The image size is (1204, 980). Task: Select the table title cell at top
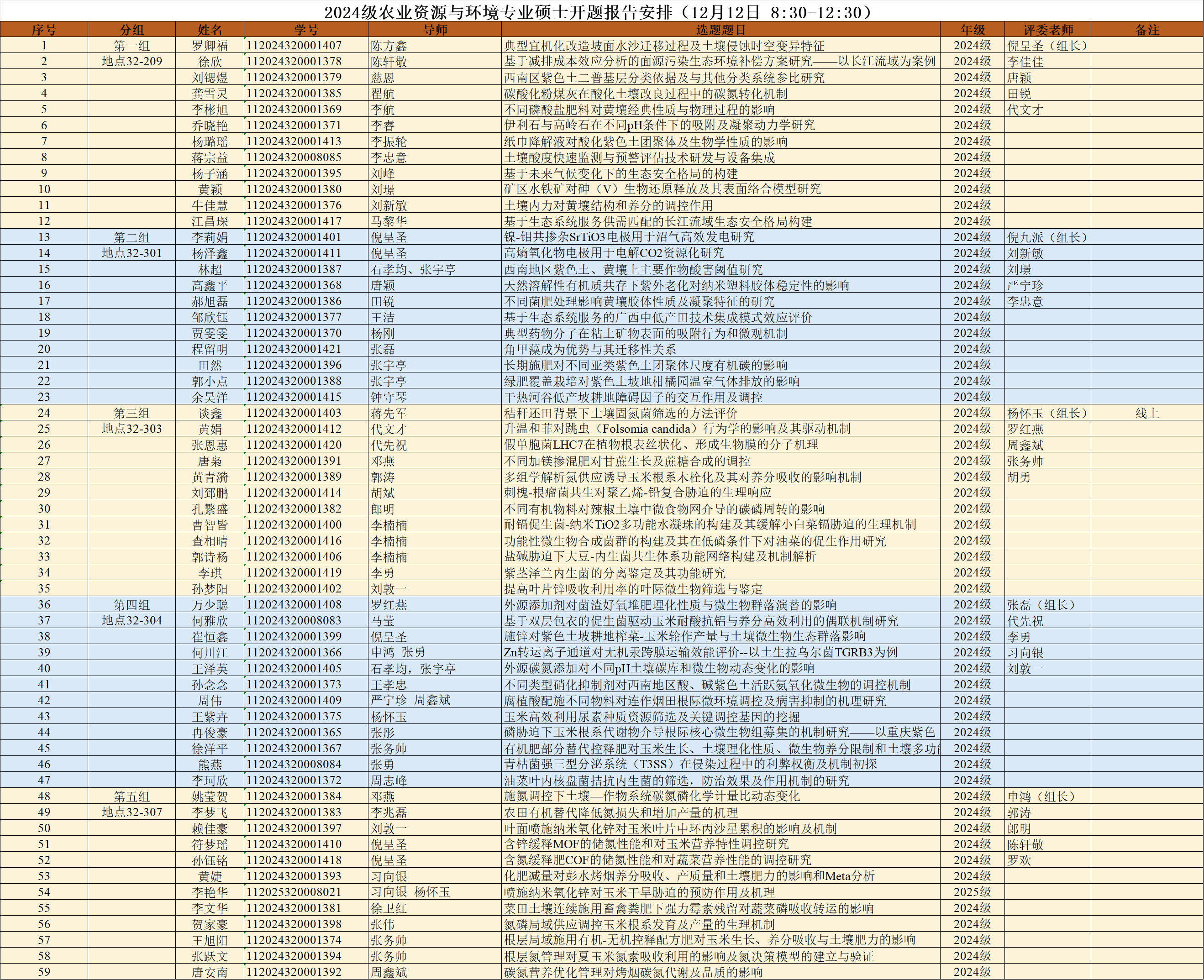coord(601,12)
